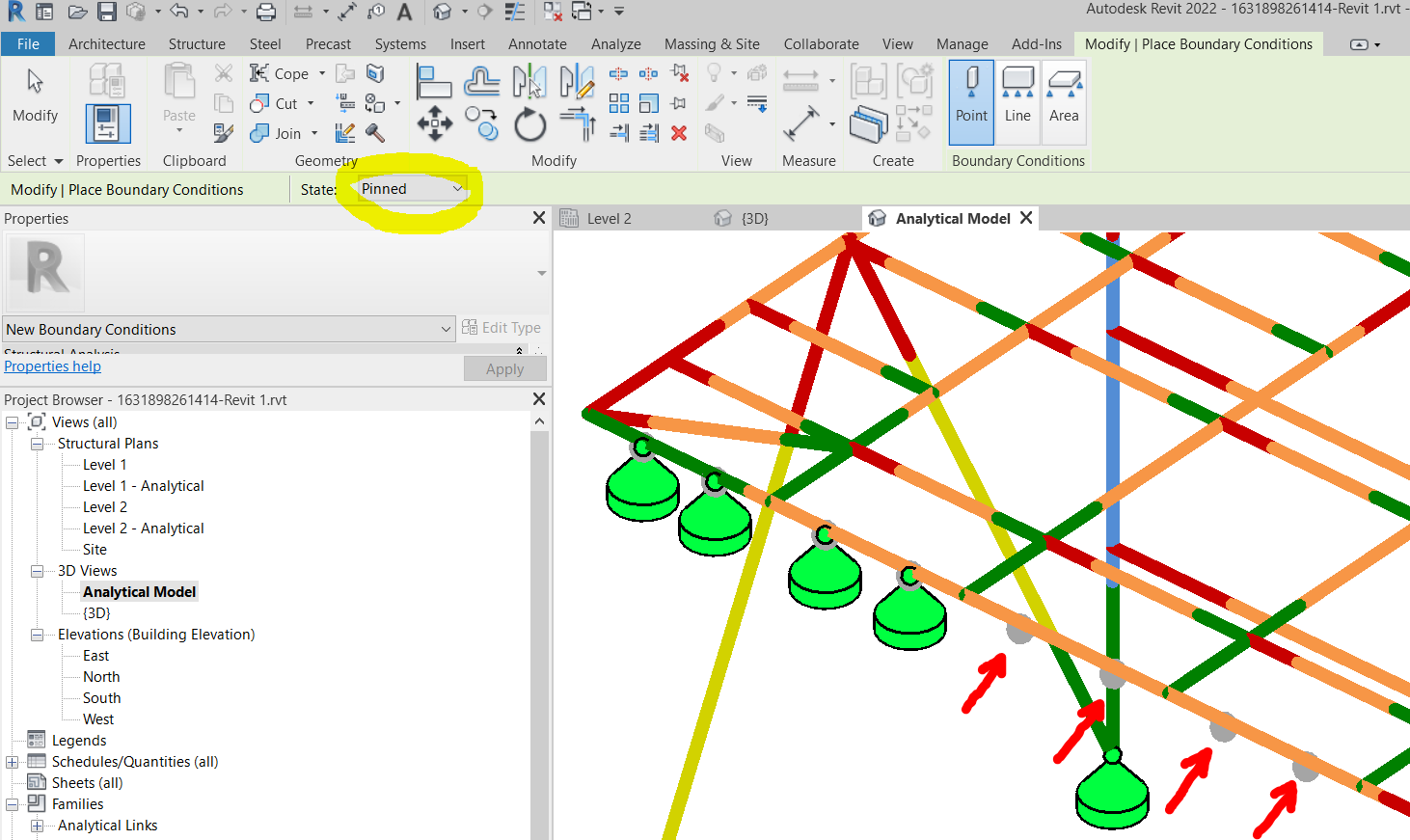Select Analytical Model under 3D Views
Viewport: 1410px width, 840px height.
(139, 591)
